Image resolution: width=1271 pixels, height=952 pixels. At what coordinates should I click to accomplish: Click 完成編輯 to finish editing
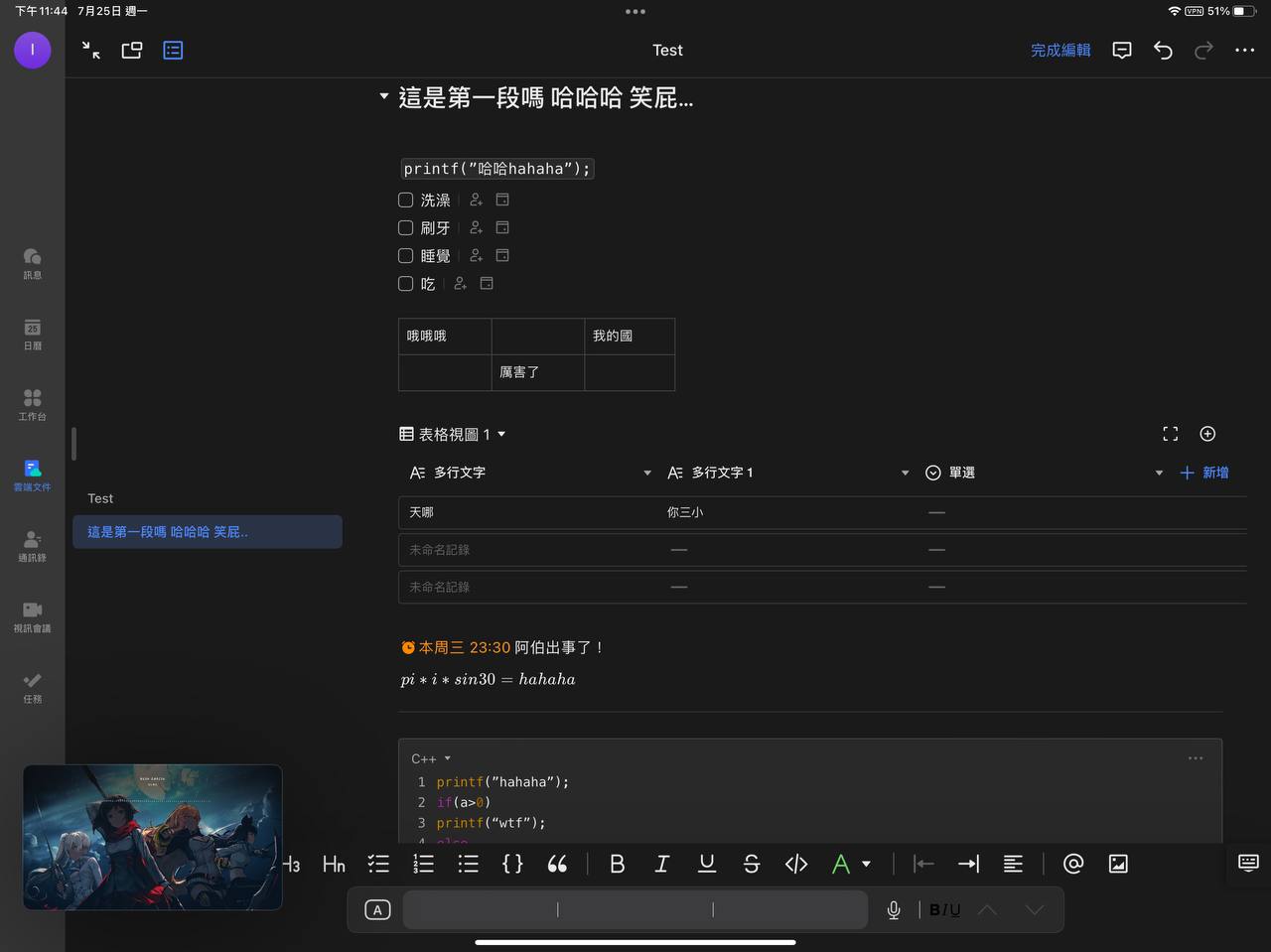pos(1060,51)
